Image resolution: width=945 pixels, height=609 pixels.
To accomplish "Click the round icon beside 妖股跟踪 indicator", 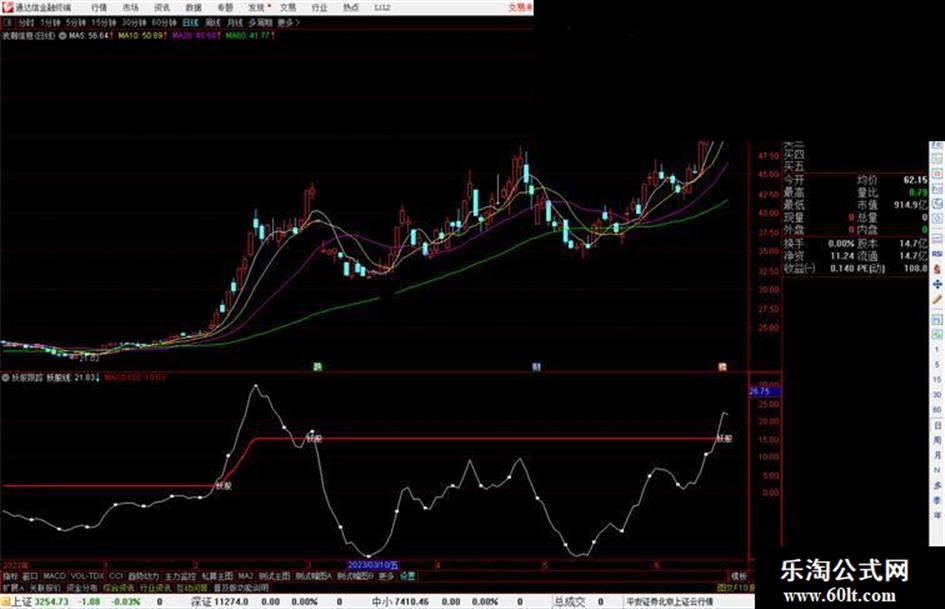I will tap(5, 378).
